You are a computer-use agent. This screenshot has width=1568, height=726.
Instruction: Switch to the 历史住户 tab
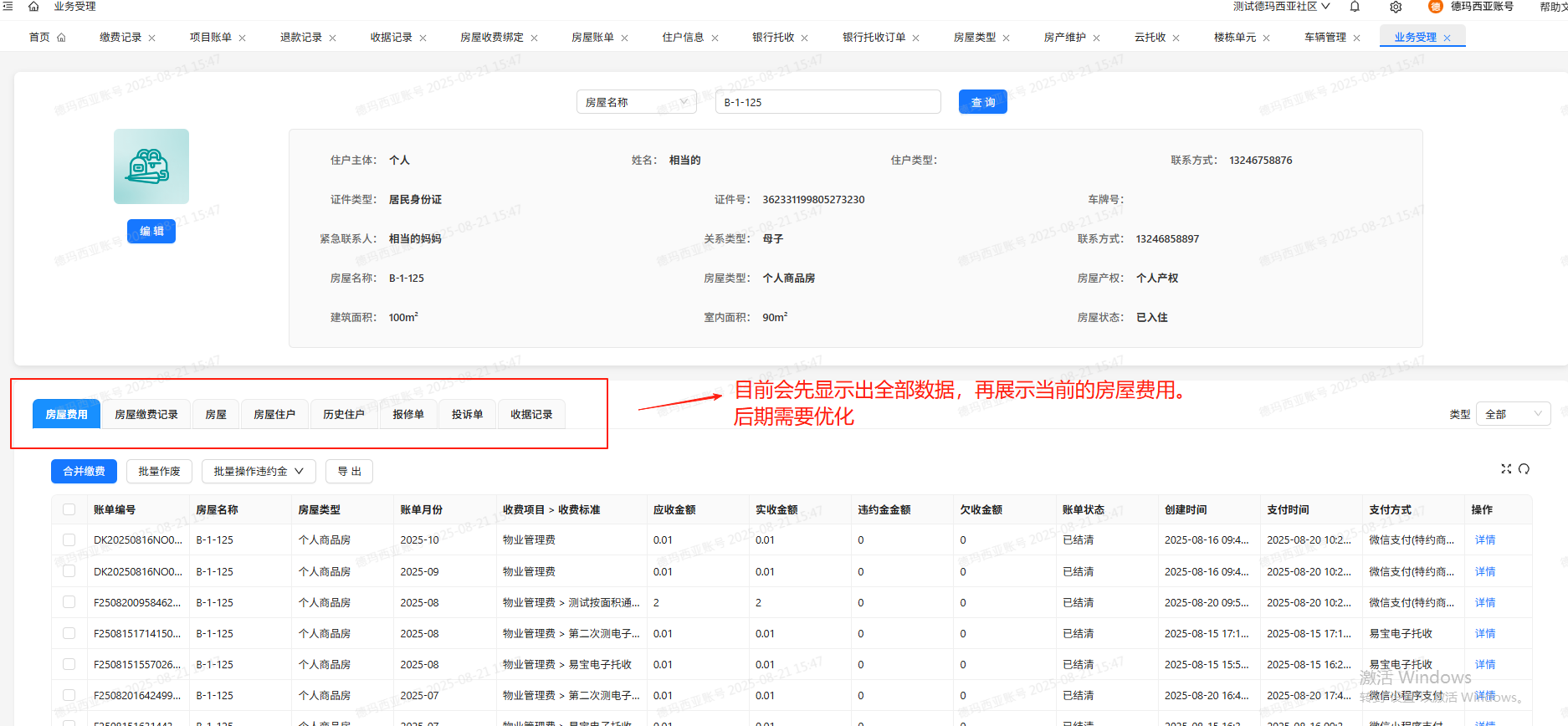(343, 414)
